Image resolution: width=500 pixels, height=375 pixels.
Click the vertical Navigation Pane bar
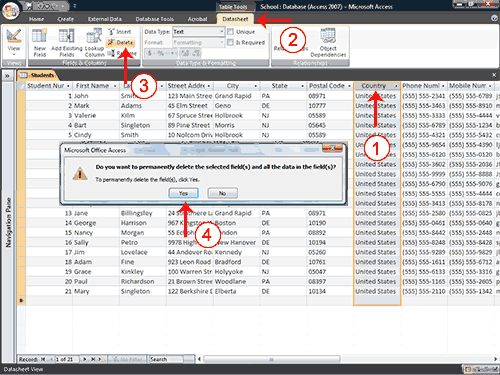(8, 222)
